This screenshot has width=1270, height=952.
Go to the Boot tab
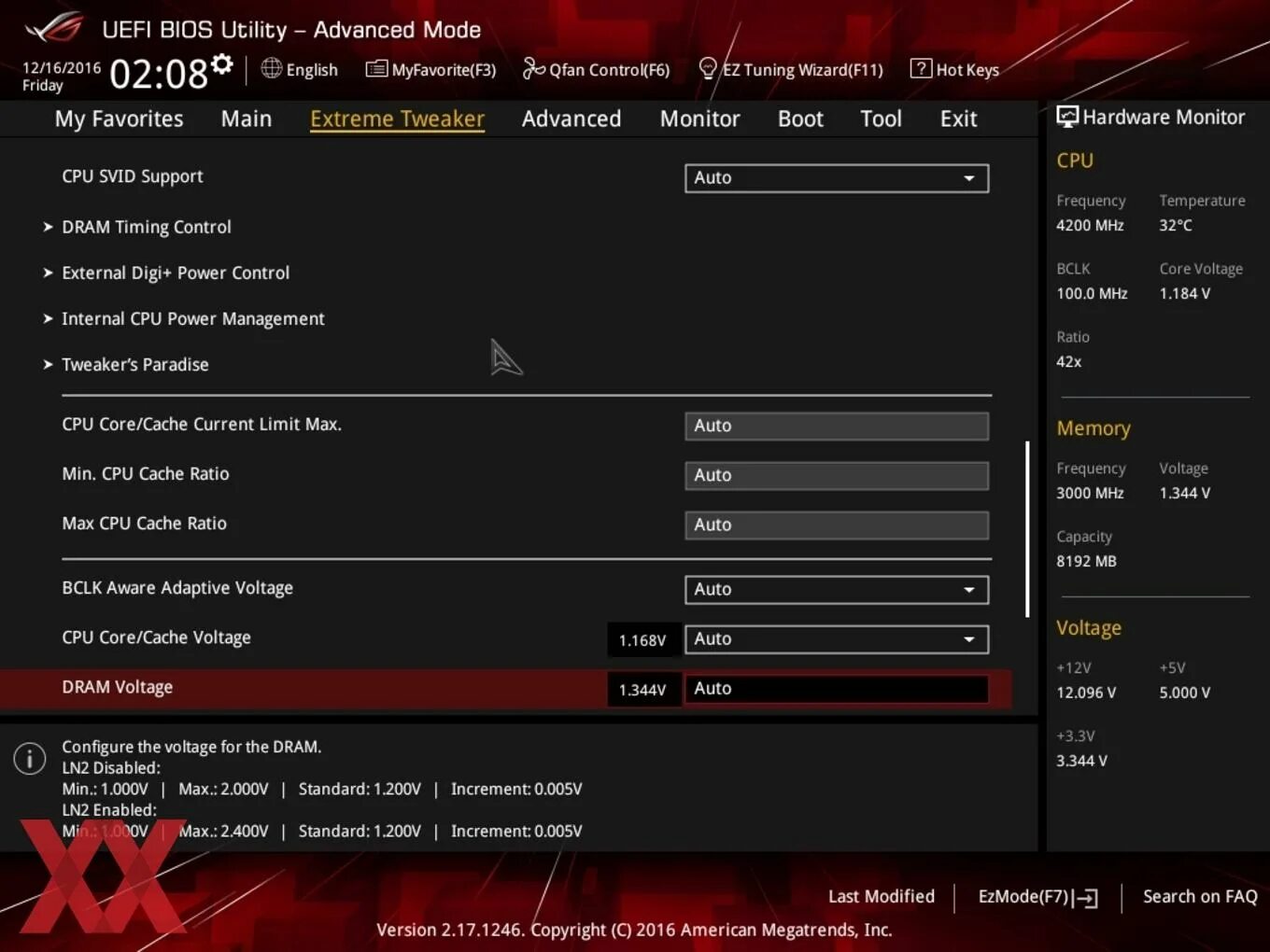click(800, 119)
